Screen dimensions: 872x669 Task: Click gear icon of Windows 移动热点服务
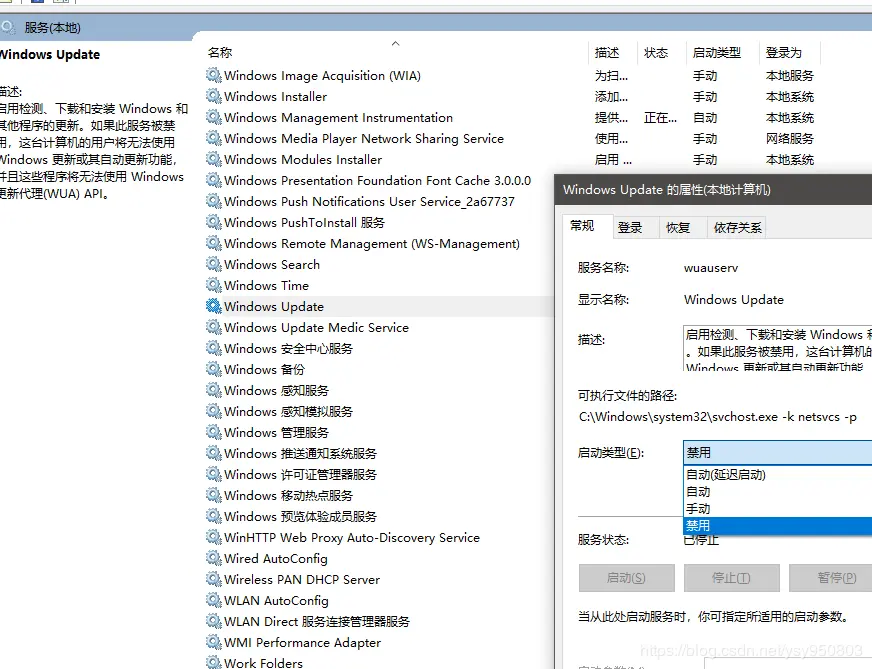[x=214, y=494]
